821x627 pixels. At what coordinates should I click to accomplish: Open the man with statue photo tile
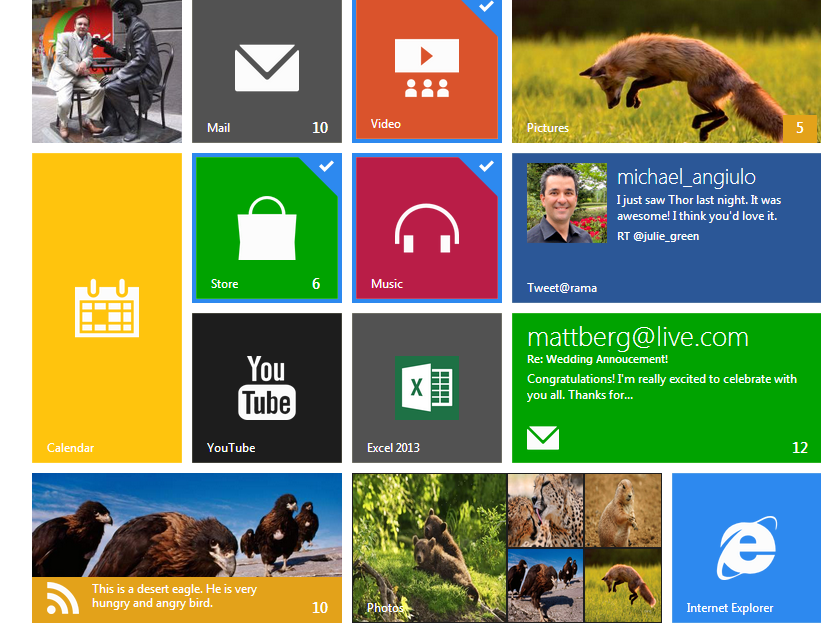point(107,70)
